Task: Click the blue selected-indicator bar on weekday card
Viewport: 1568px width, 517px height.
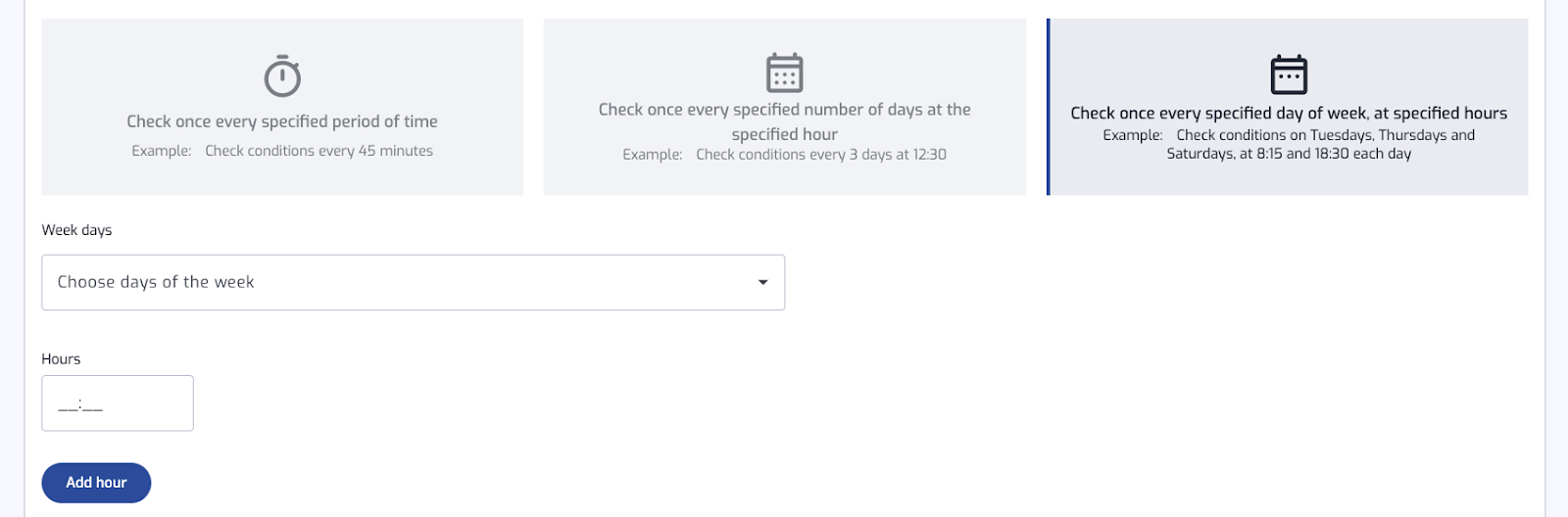Action: pos(1049,107)
